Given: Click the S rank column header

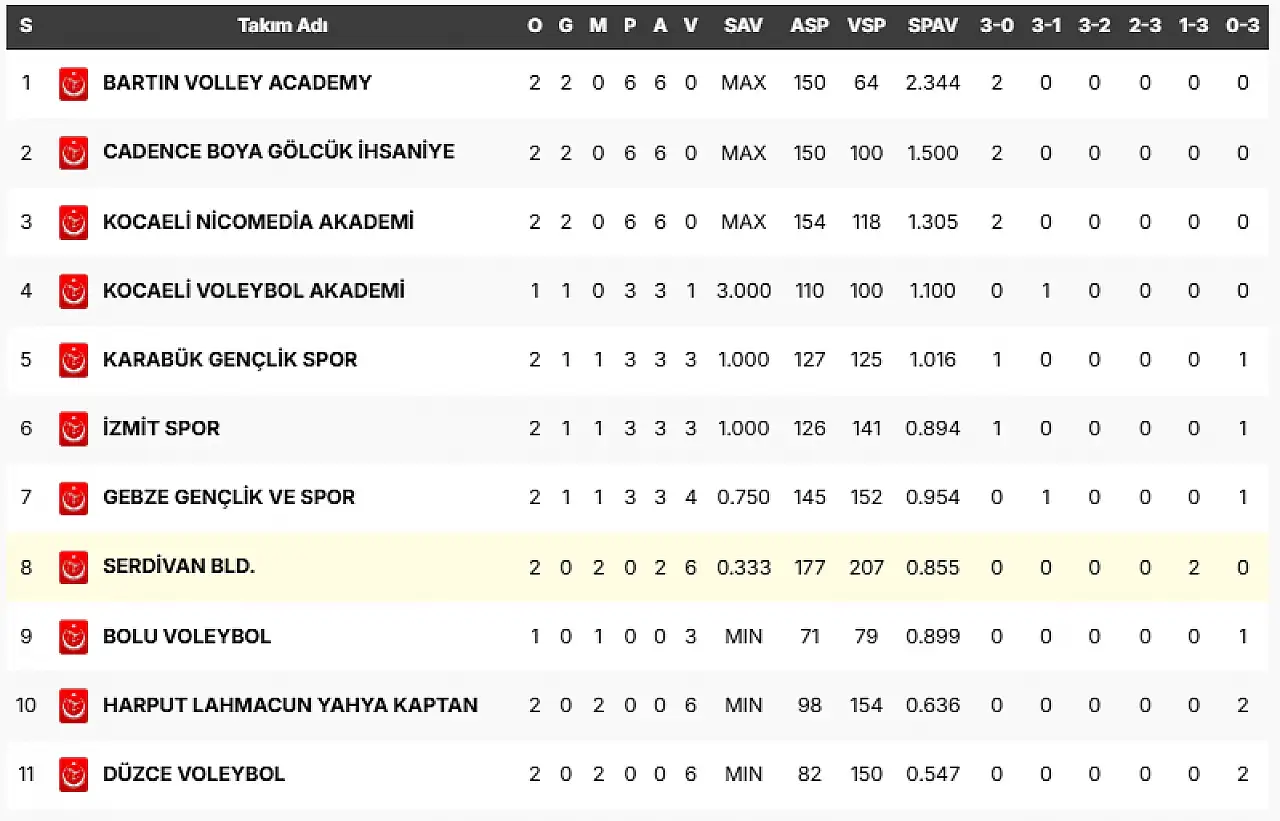Looking at the screenshot, I should pos(26,26).
